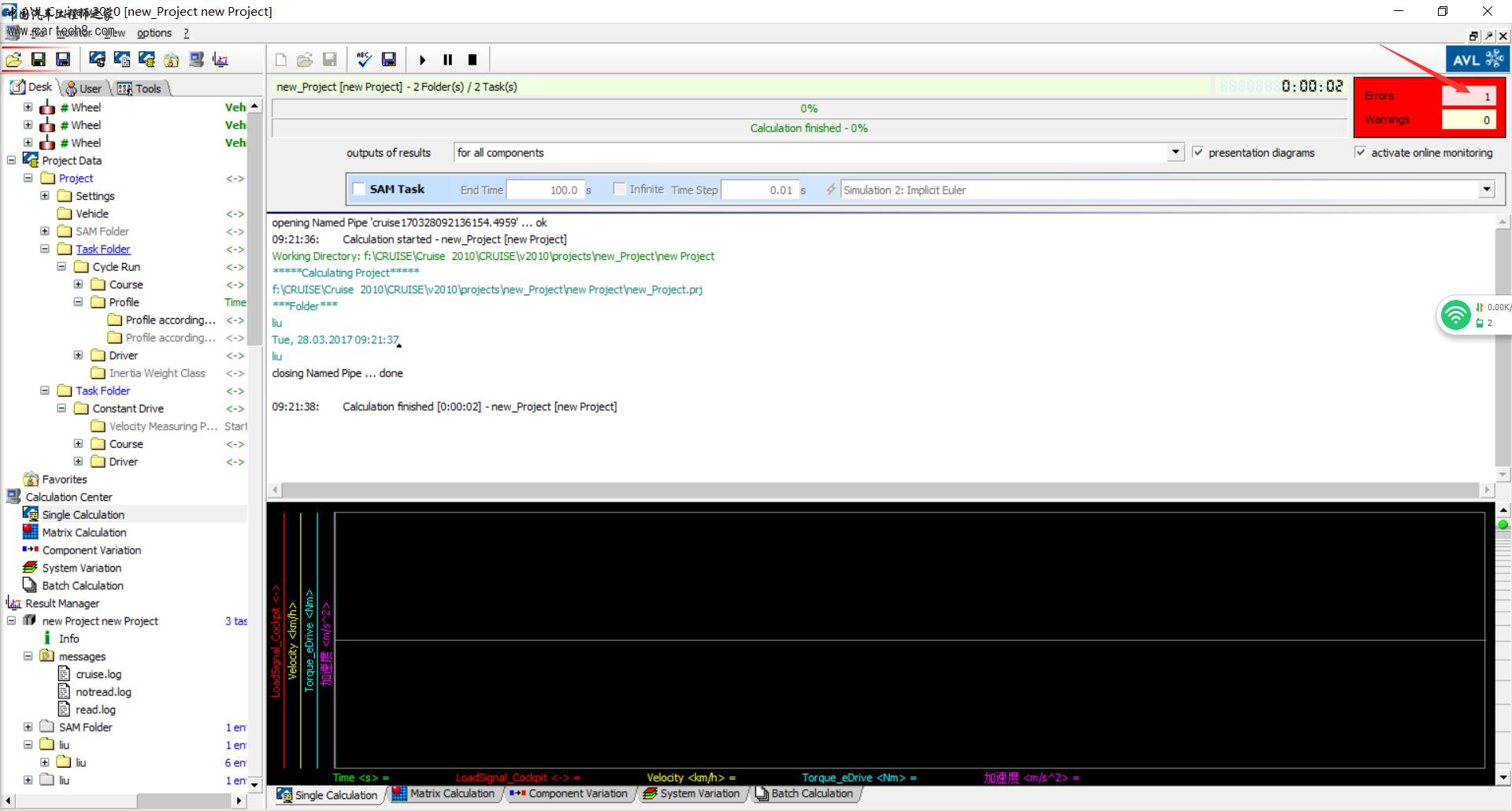
Task: Click the second vehicle model toolbar icon
Action: tap(122, 59)
